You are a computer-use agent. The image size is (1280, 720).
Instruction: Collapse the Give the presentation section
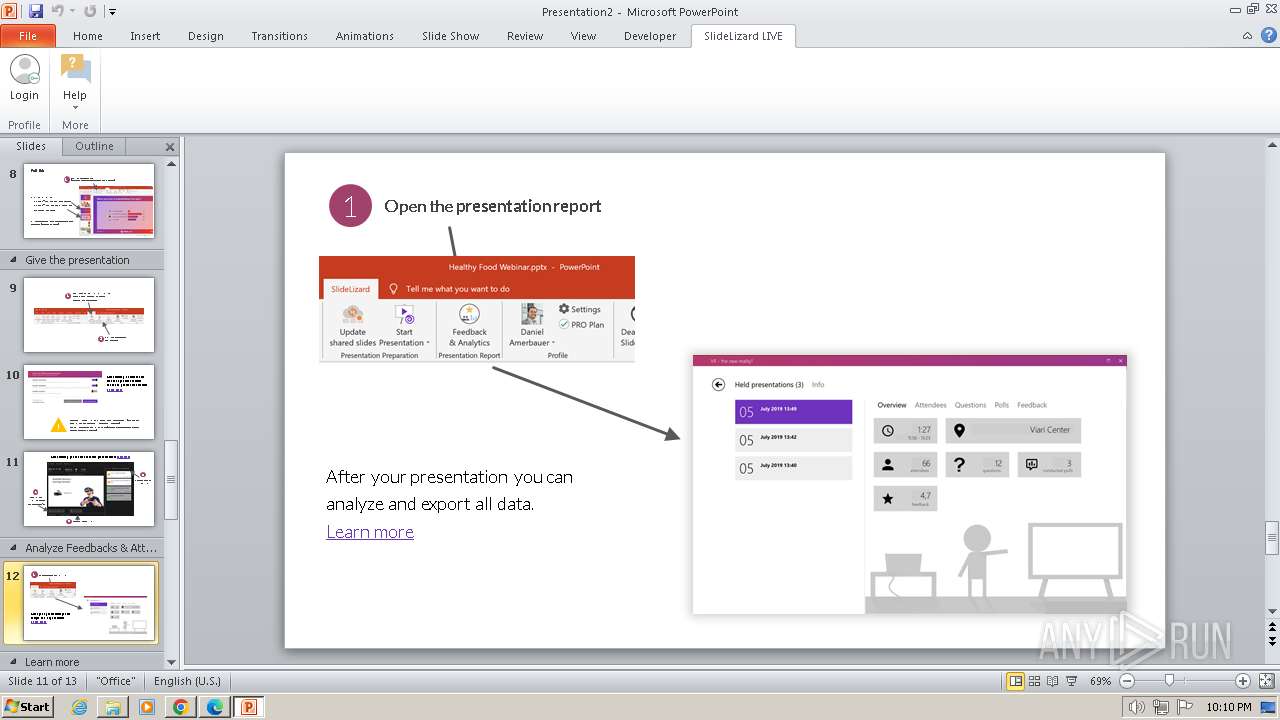pyautogui.click(x=13, y=260)
